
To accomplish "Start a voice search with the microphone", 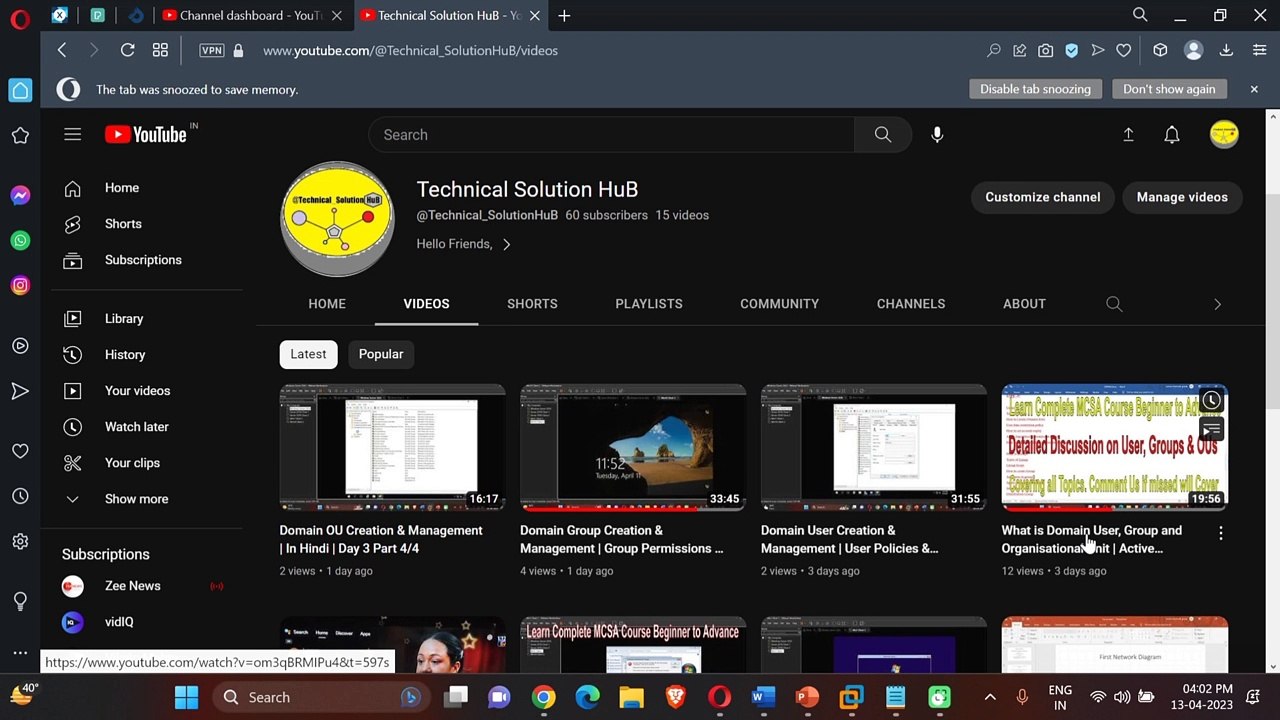I will [937, 134].
